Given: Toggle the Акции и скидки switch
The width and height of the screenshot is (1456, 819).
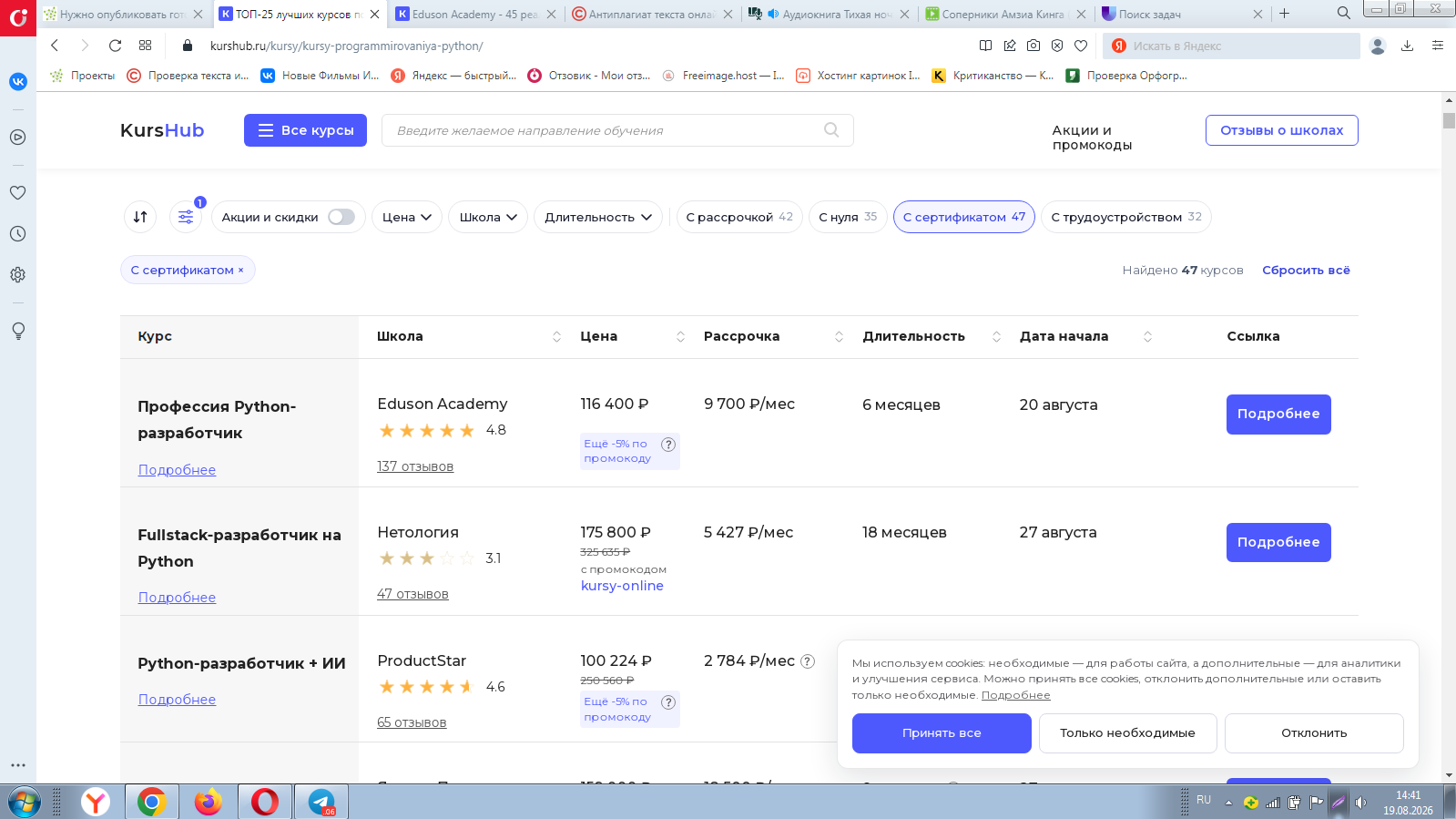Looking at the screenshot, I should [341, 217].
